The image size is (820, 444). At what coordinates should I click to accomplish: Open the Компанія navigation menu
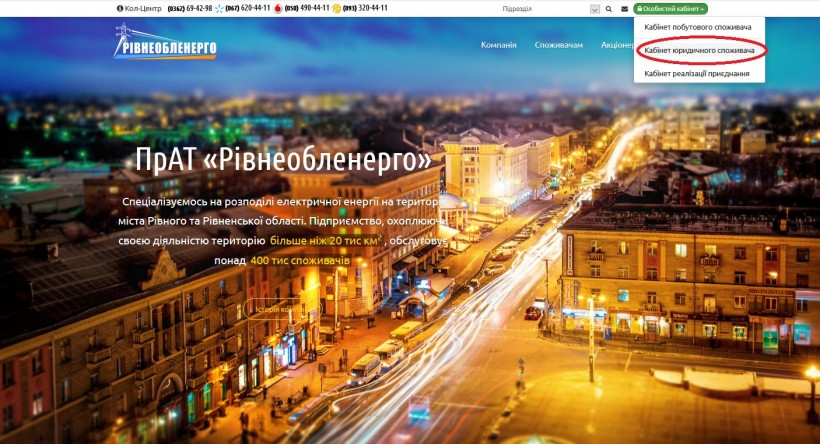pyautogui.click(x=498, y=45)
